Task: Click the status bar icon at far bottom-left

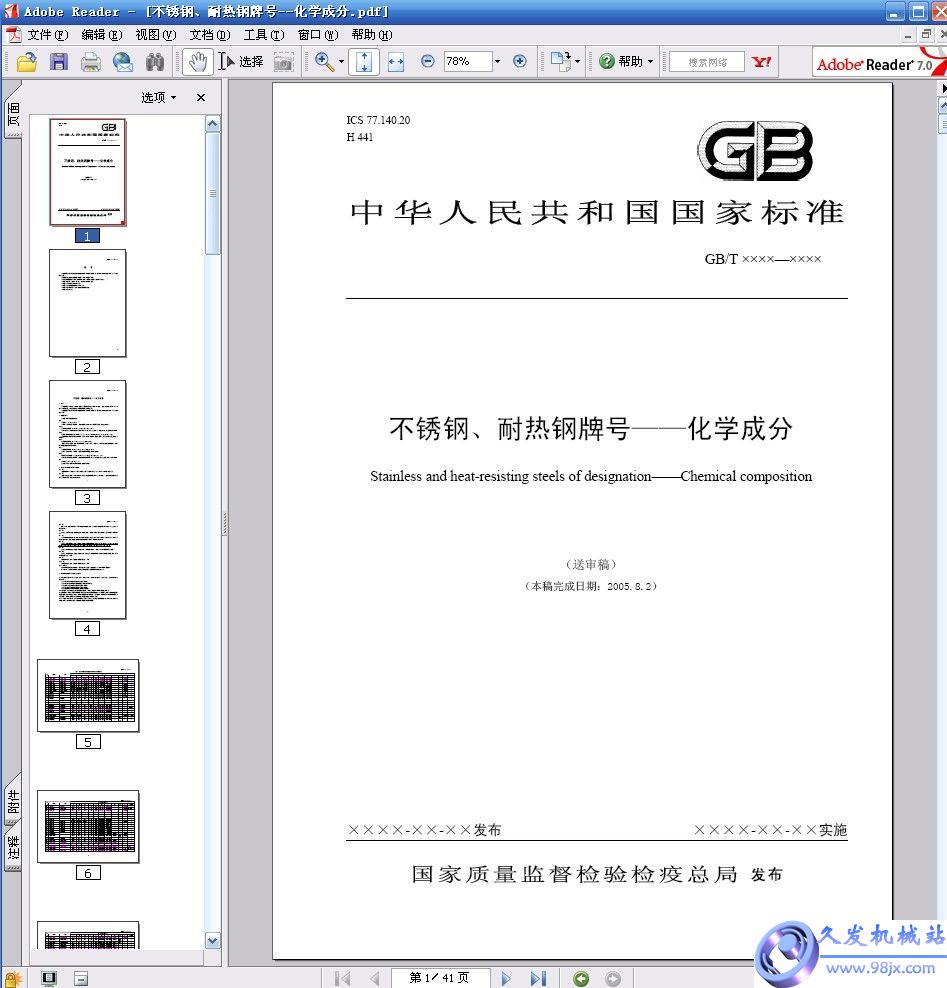Action: pos(13,979)
